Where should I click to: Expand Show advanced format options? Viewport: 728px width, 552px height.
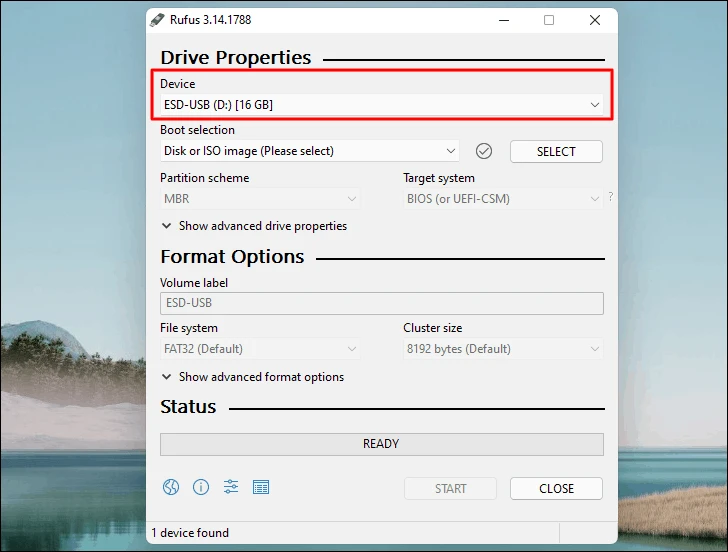pyautogui.click(x=253, y=377)
